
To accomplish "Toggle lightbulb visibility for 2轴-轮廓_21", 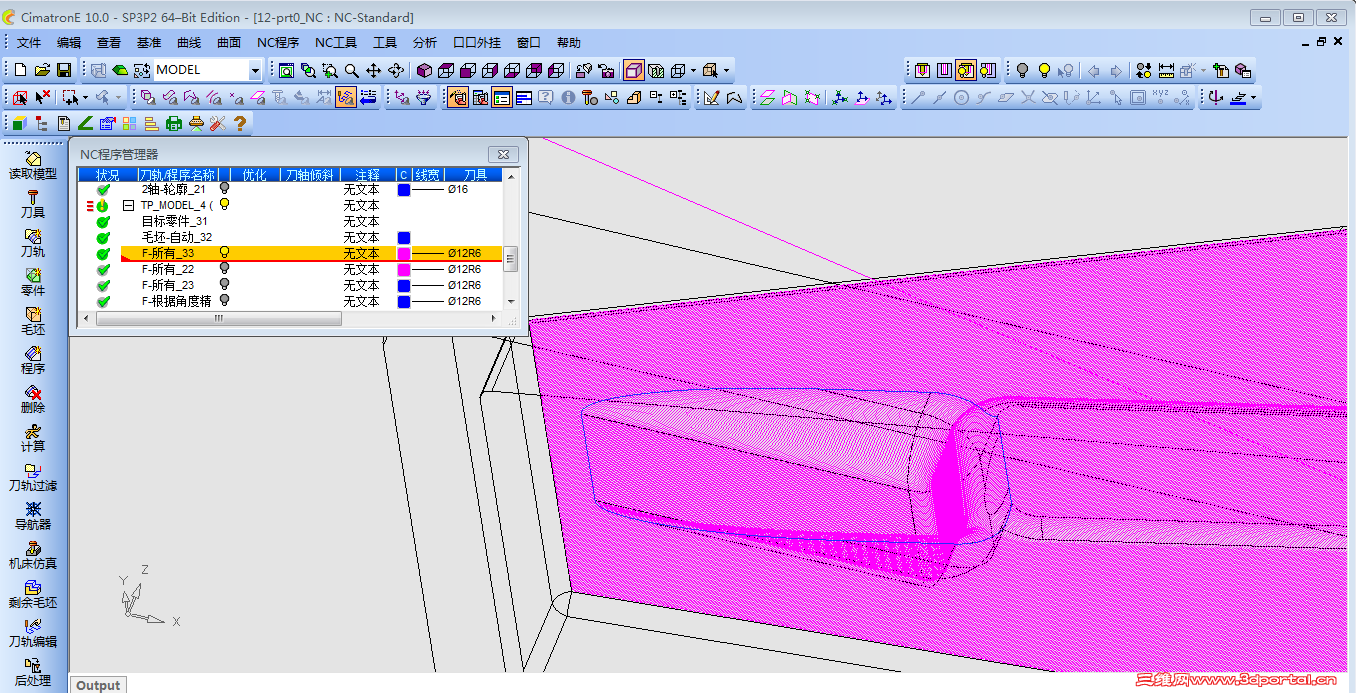I will [225, 188].
